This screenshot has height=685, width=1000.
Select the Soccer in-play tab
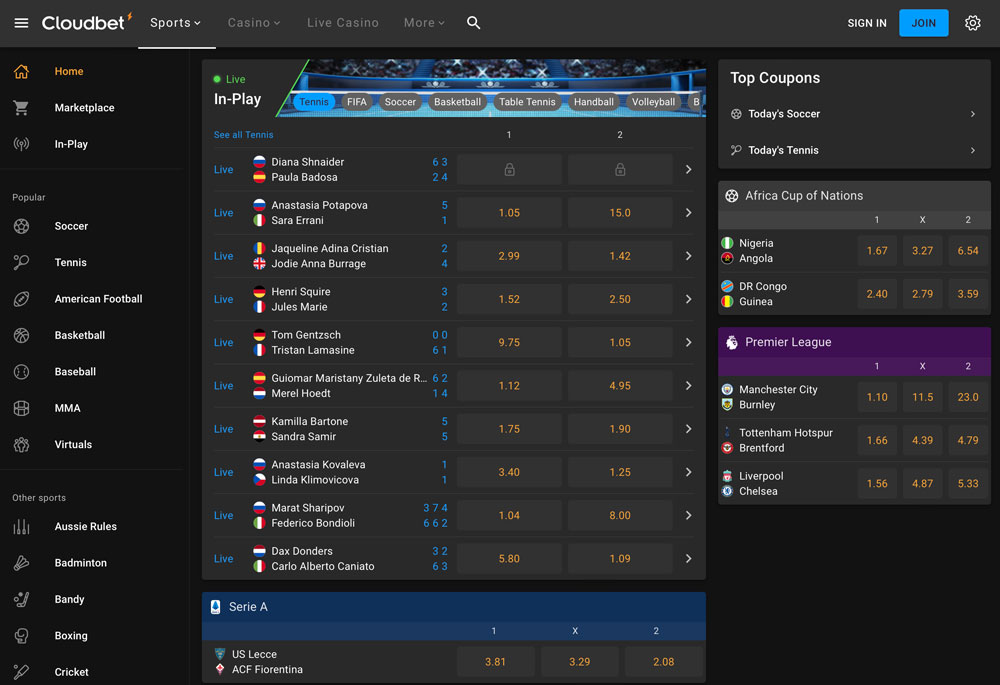click(x=400, y=102)
